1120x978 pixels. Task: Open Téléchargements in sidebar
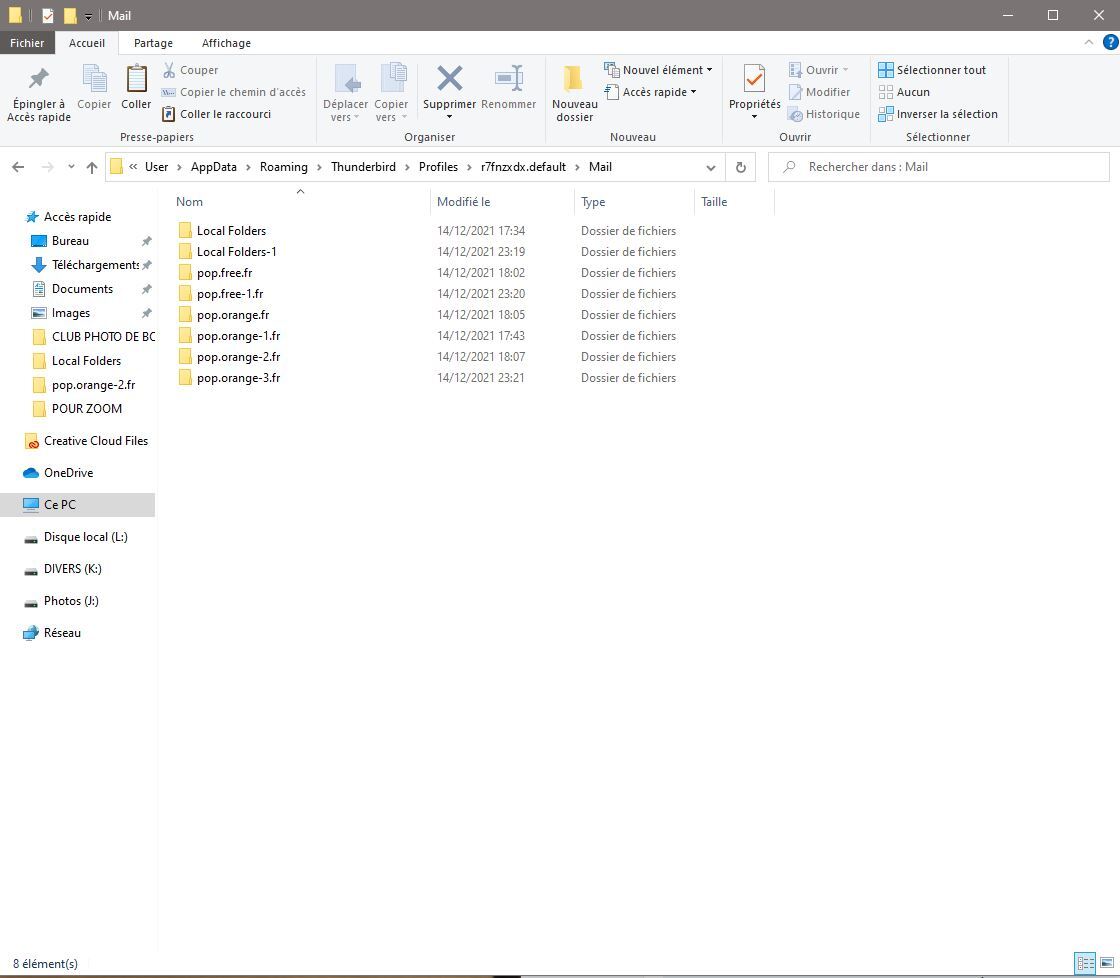(95, 265)
